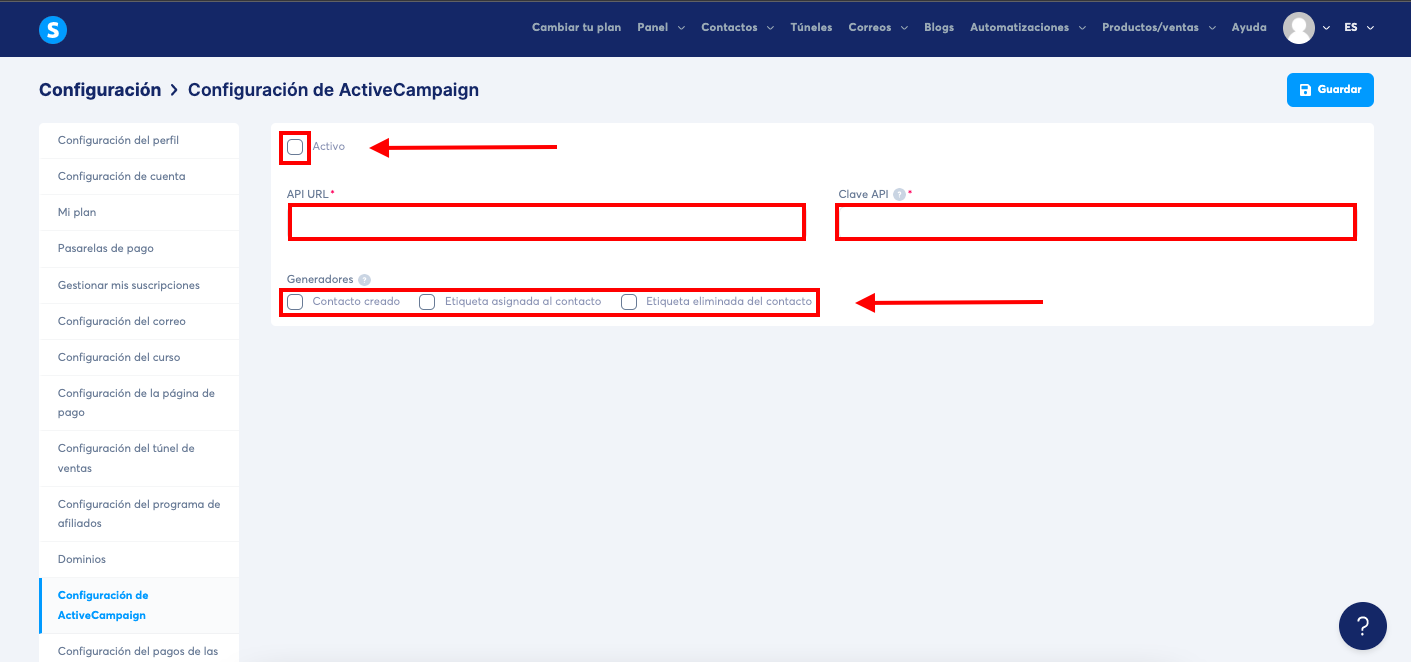
Task: Enable Etiqueta asignada al contacto
Action: pyautogui.click(x=427, y=301)
